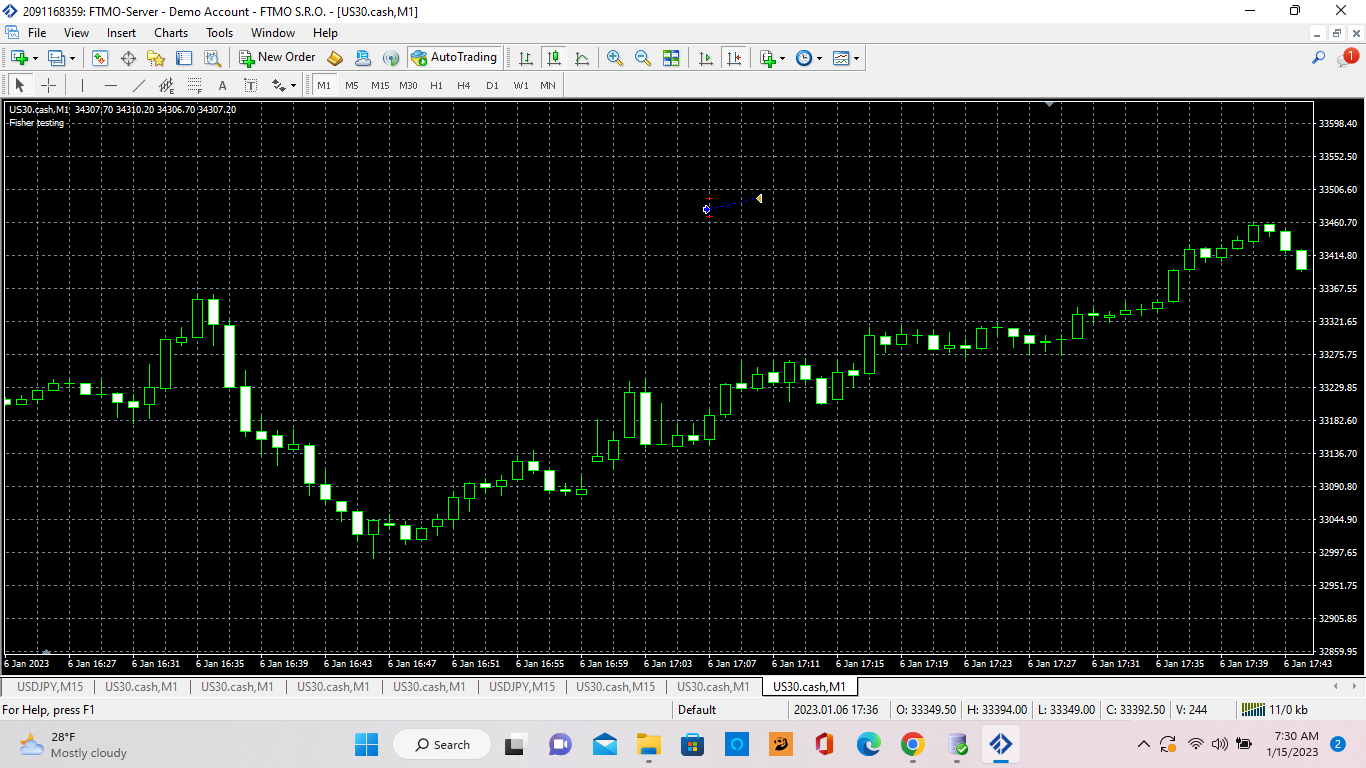Open the Navigator star-folder icon

(156, 58)
